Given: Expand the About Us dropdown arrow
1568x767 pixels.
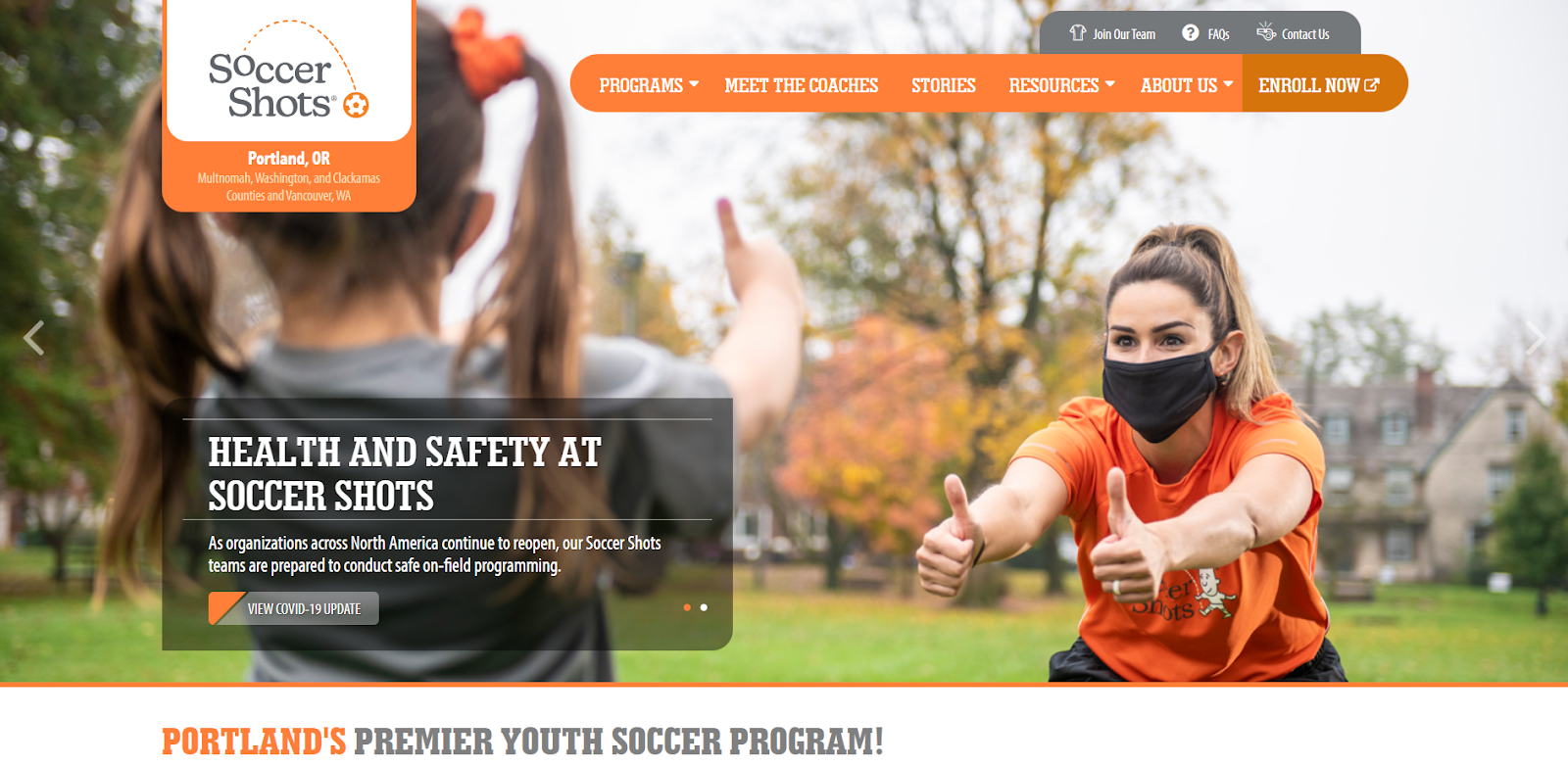Looking at the screenshot, I should click(x=1228, y=84).
